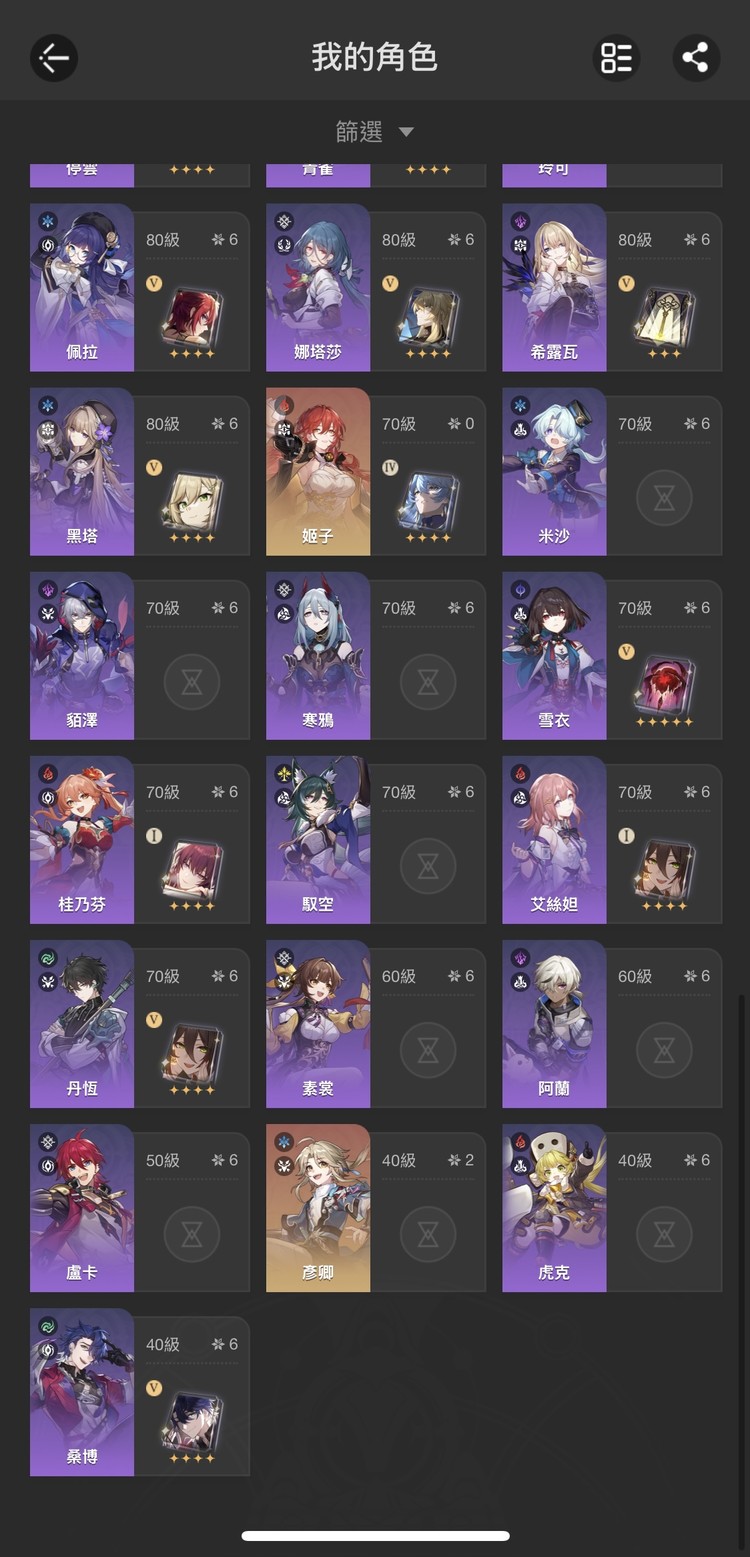This screenshot has height=1557, width=750.
Task: Tap empty light cone slot for 寒鴉
Action: point(428,681)
